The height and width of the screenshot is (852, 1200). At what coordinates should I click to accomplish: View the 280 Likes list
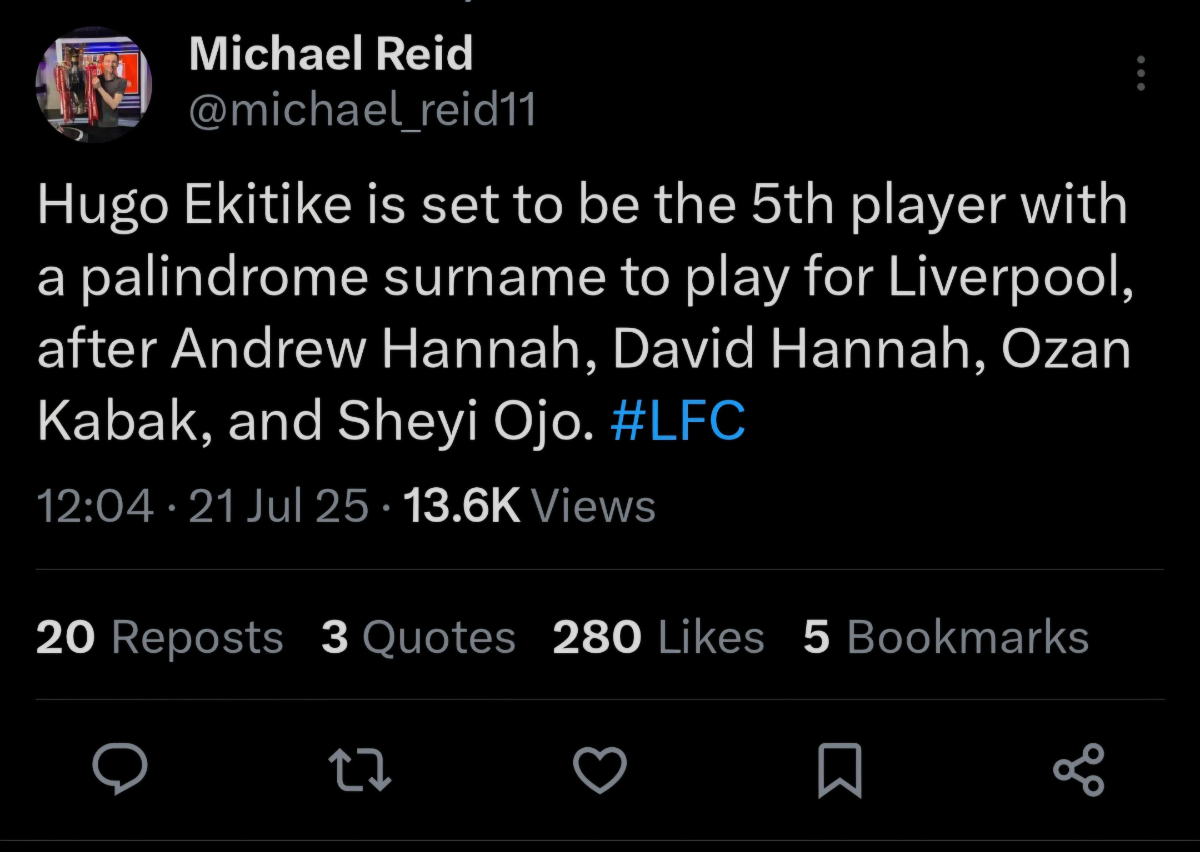coord(658,638)
